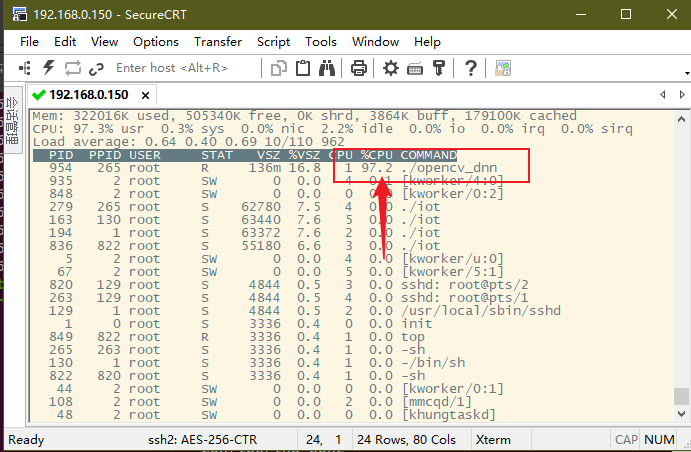Screen dimensions: 691x452
Task: Click the Paste clipboard icon
Action: pos(303,68)
